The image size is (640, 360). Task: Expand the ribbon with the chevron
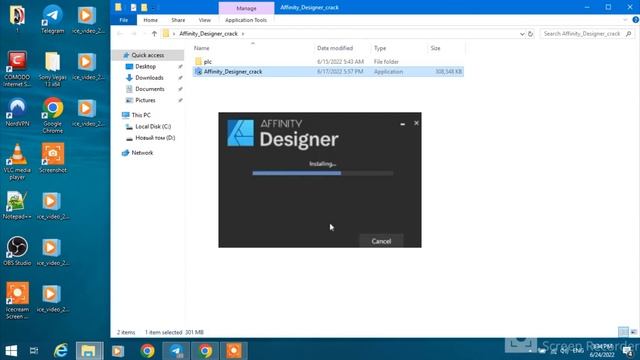click(x=625, y=20)
